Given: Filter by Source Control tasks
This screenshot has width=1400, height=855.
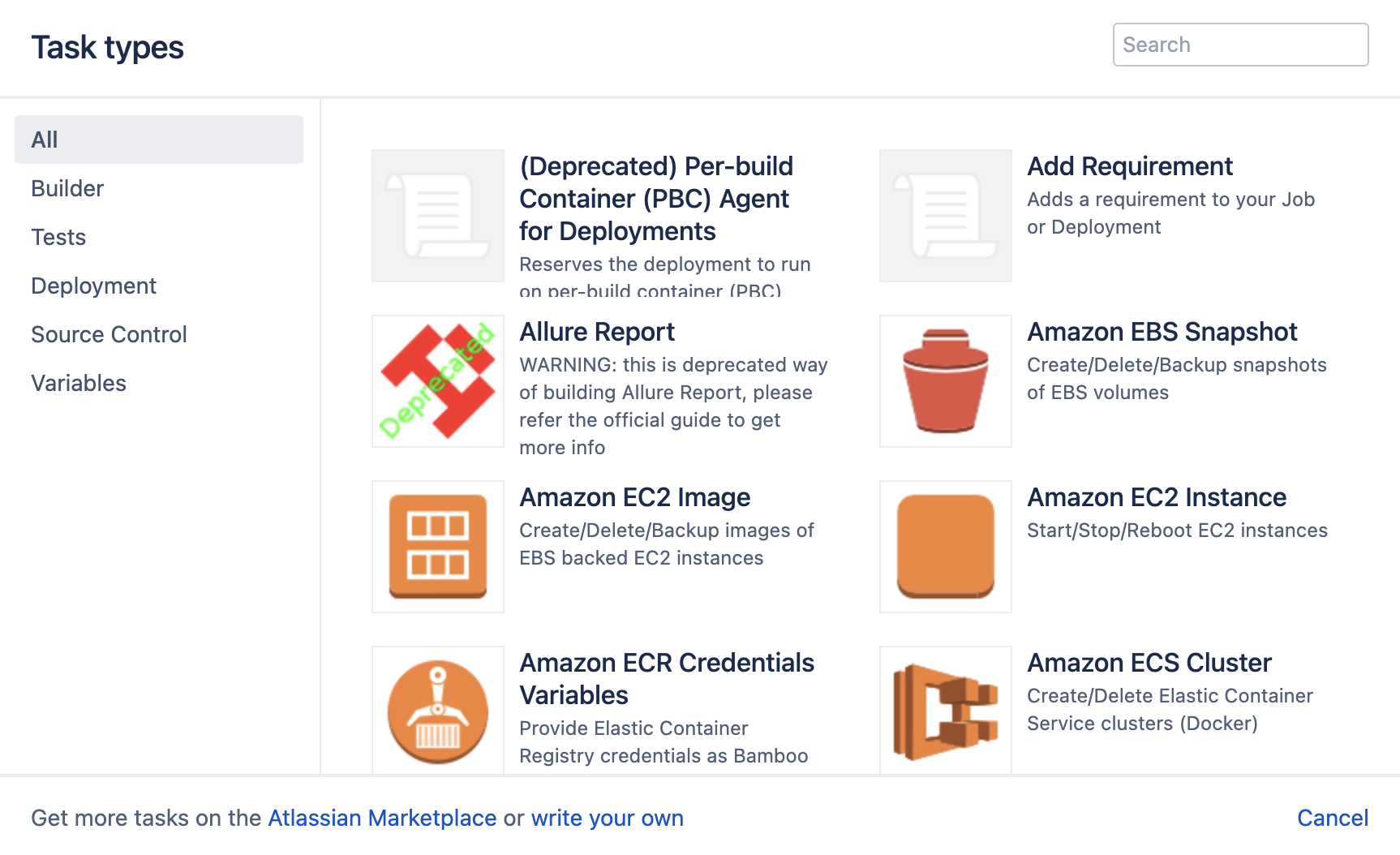Looking at the screenshot, I should coord(109,334).
